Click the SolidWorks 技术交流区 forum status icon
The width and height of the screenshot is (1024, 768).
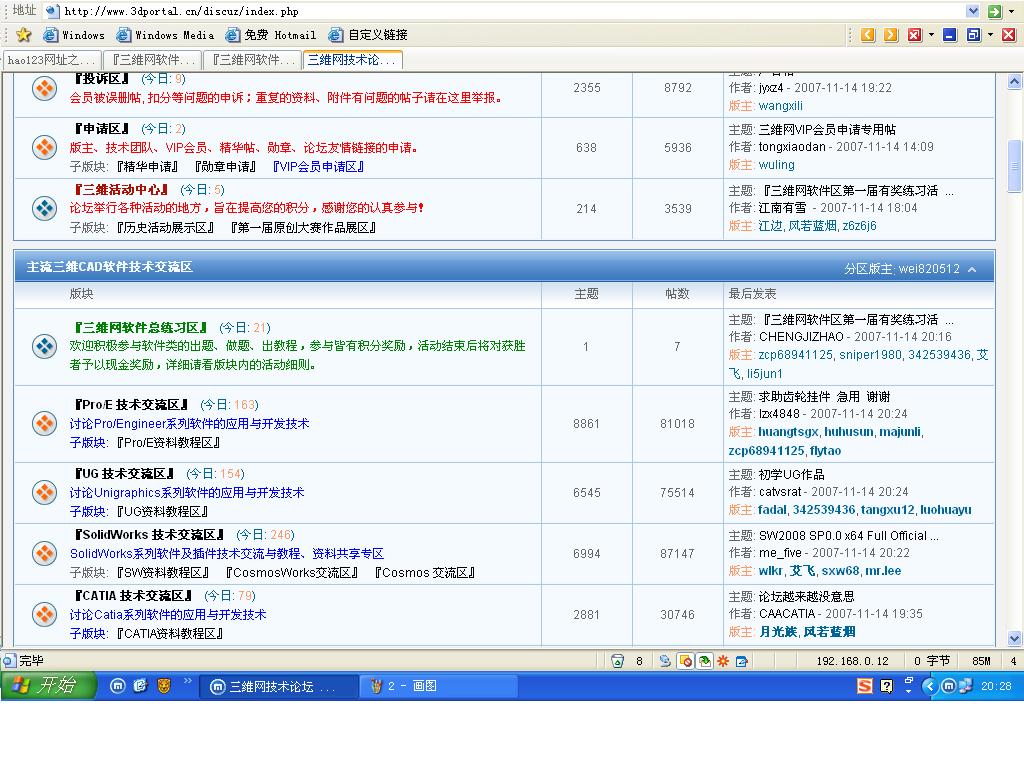pos(44,553)
